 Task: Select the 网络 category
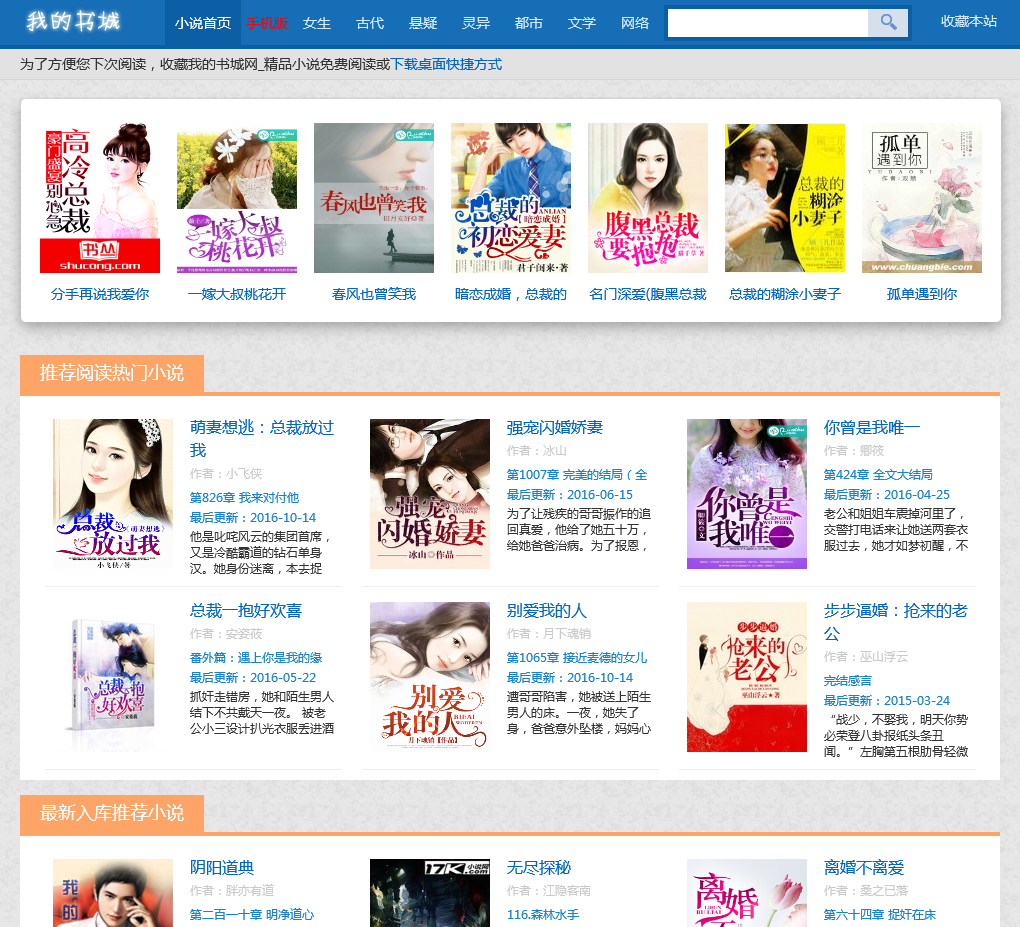pos(635,23)
